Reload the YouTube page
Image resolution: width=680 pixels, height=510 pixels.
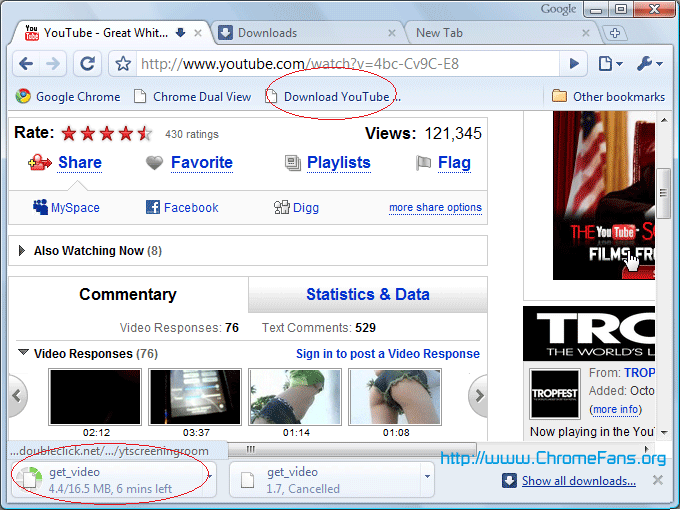(x=87, y=64)
